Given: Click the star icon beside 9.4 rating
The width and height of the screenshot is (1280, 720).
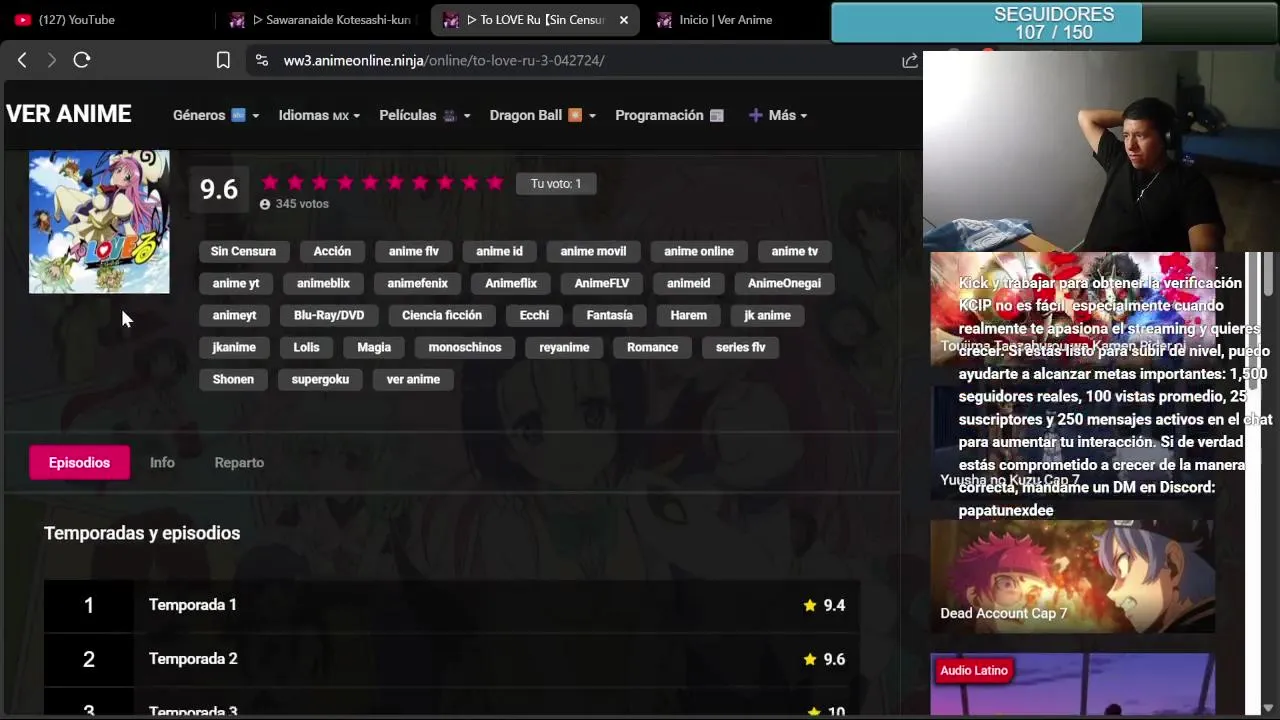Looking at the screenshot, I should (810, 605).
